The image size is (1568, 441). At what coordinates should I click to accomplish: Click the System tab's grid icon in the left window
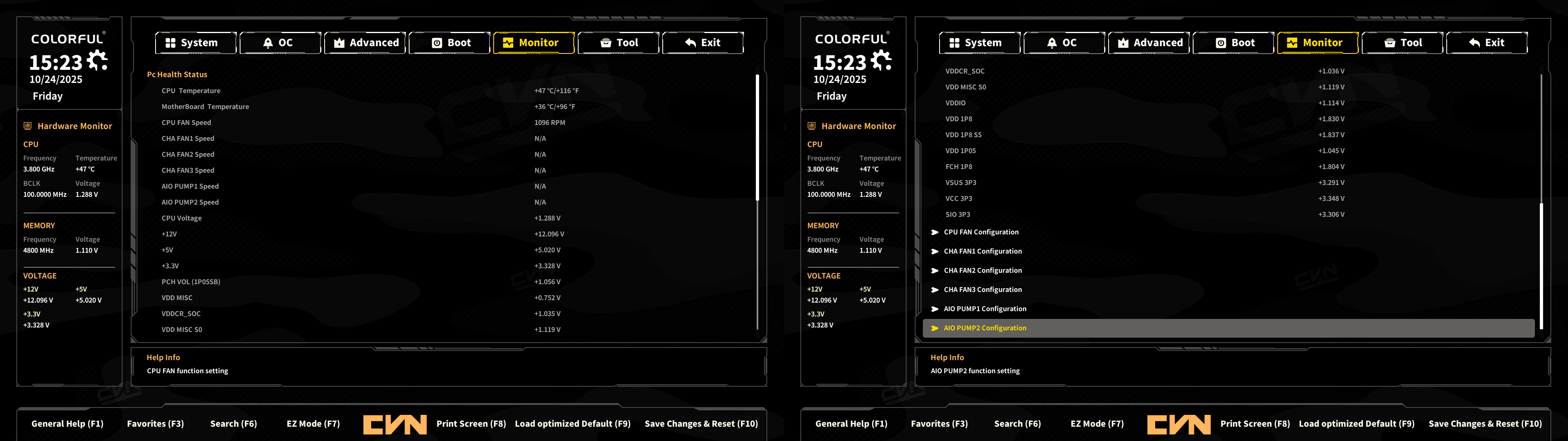(170, 42)
